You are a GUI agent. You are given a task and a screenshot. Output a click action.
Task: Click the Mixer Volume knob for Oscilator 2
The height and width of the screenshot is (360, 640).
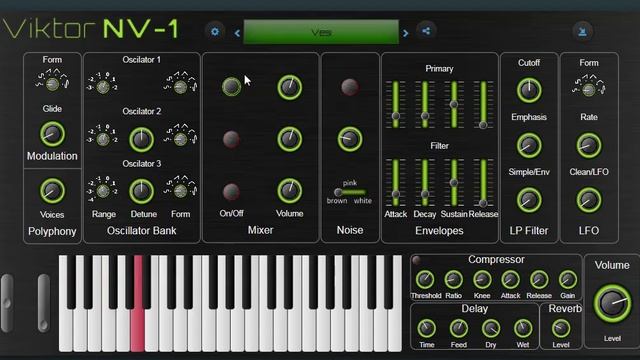coord(290,139)
